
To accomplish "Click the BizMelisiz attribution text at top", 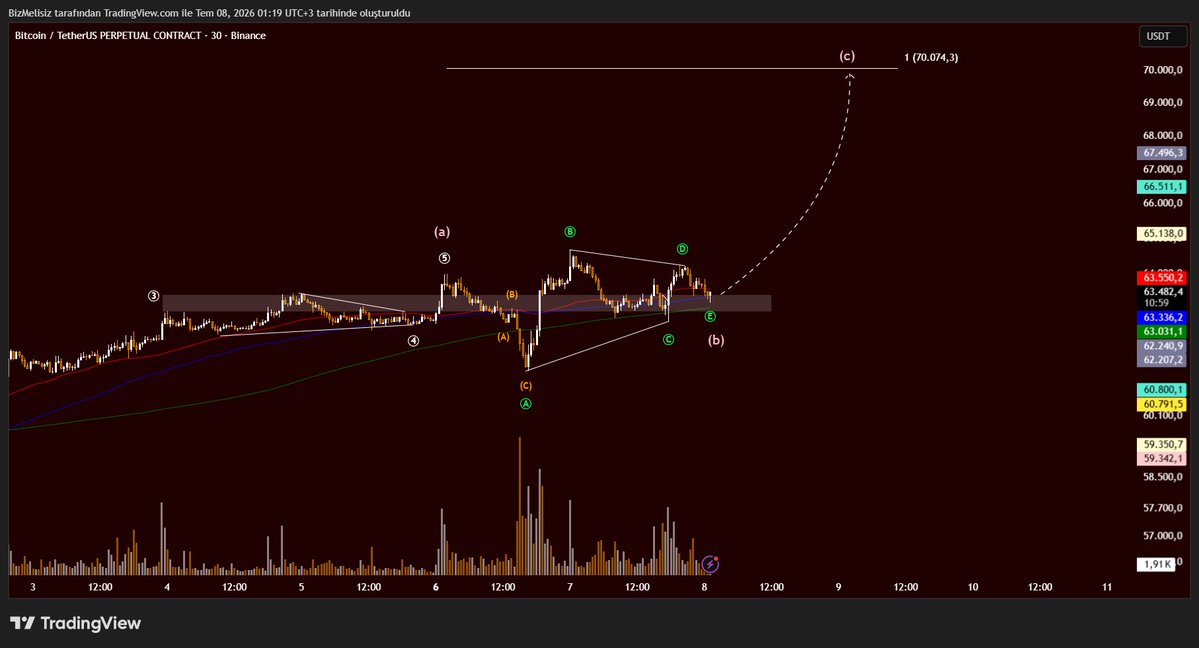I will click(x=209, y=13).
